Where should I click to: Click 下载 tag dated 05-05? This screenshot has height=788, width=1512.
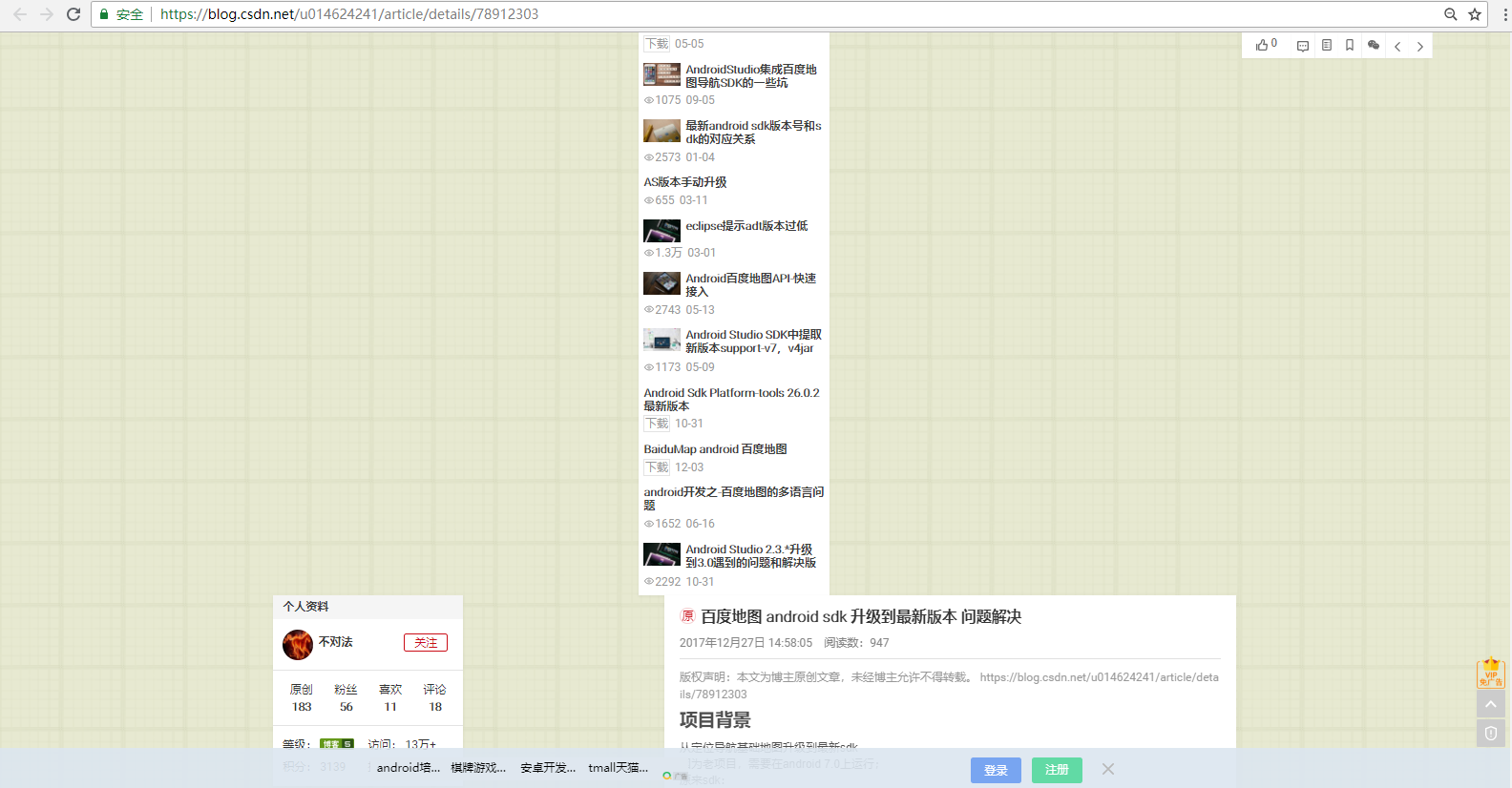657,44
